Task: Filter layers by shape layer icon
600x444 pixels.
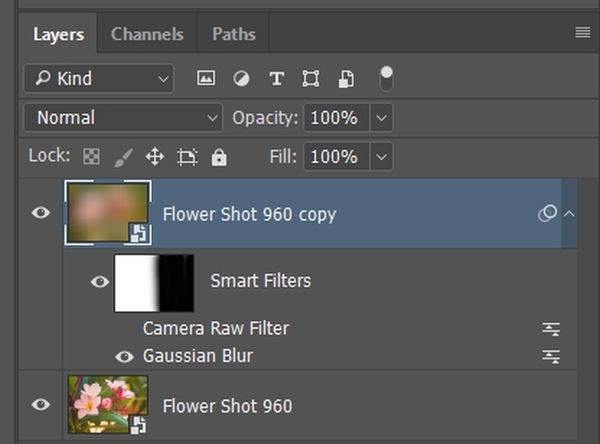Action: click(x=311, y=79)
